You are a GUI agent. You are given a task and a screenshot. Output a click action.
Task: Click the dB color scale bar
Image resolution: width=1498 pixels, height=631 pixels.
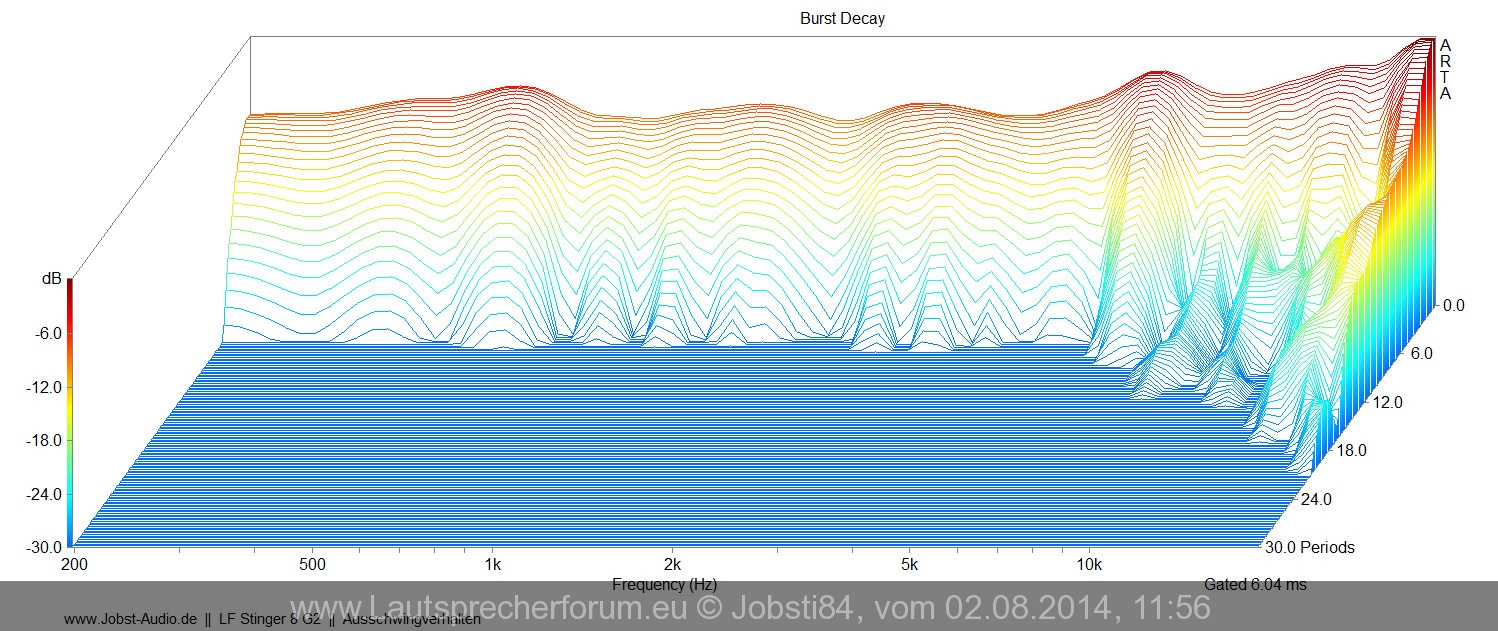tap(70, 414)
